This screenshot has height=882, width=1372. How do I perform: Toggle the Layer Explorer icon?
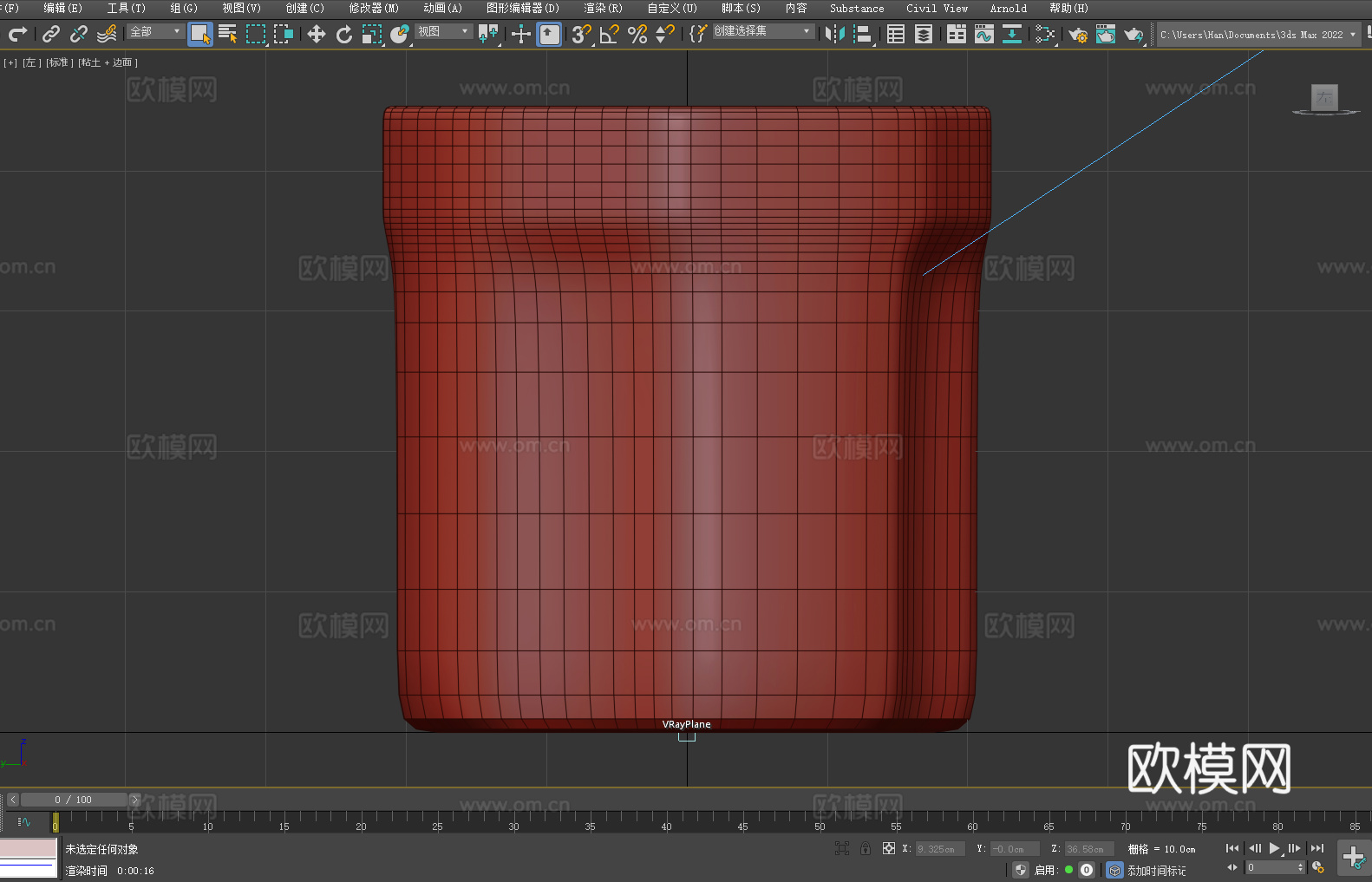point(924,34)
